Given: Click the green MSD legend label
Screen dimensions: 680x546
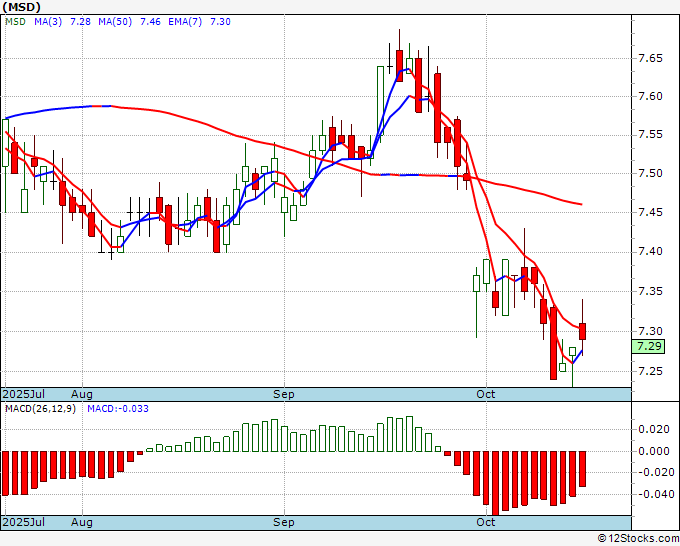Looking at the screenshot, I should pos(15,22).
